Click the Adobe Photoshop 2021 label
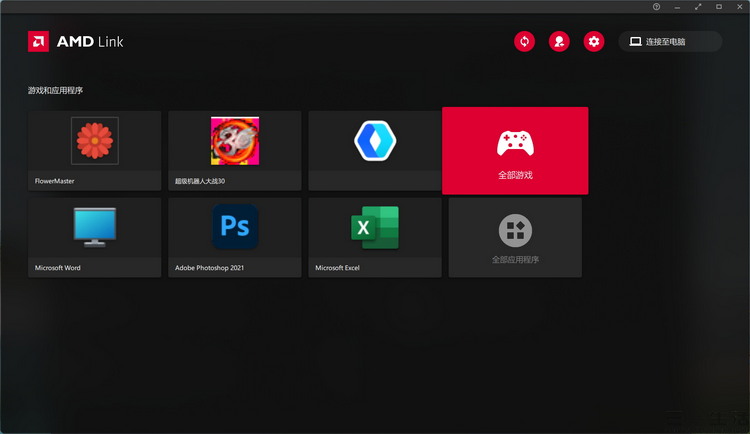 tap(209, 268)
